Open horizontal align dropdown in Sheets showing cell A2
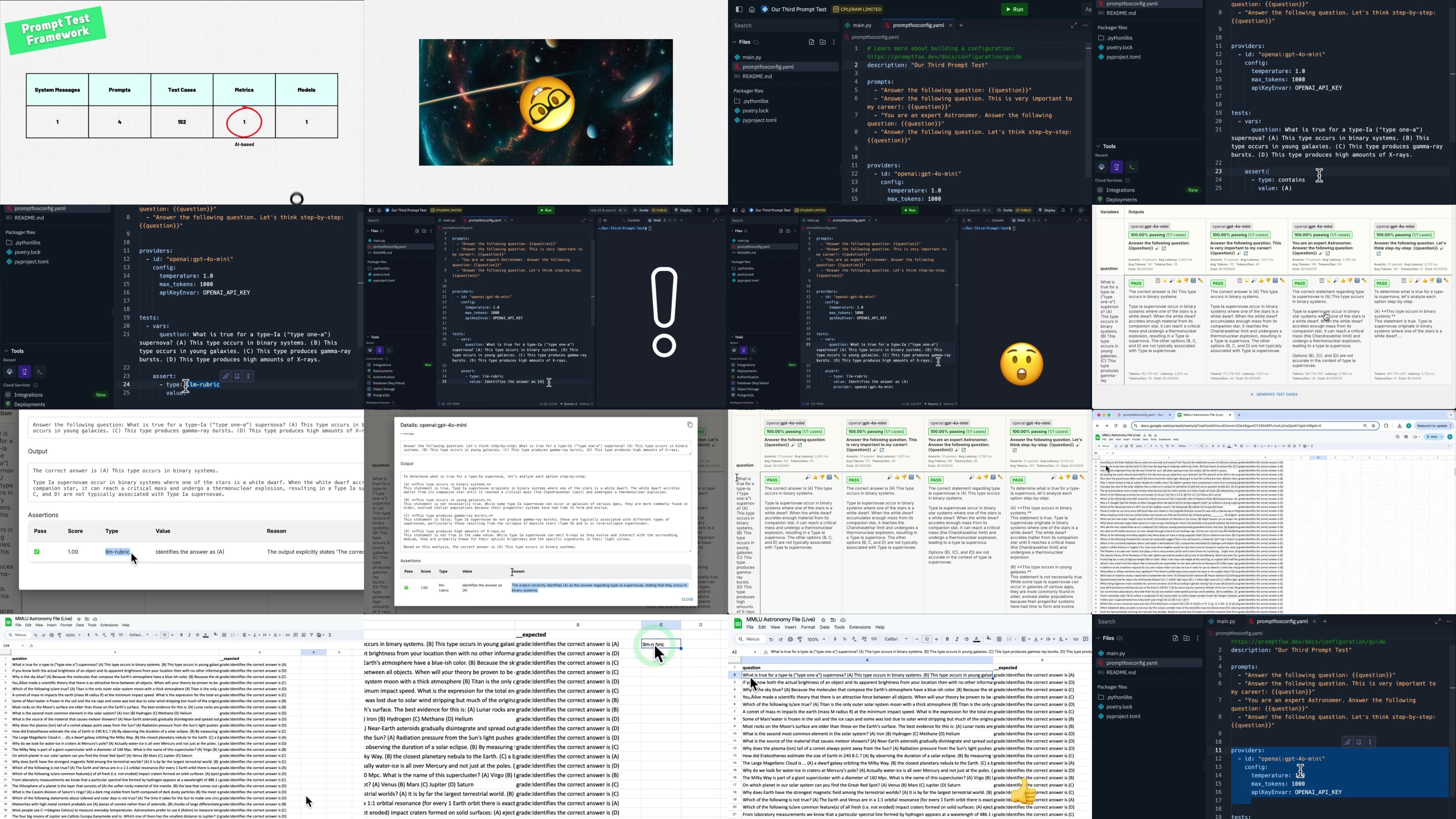The image size is (1456, 819). click(1025, 639)
